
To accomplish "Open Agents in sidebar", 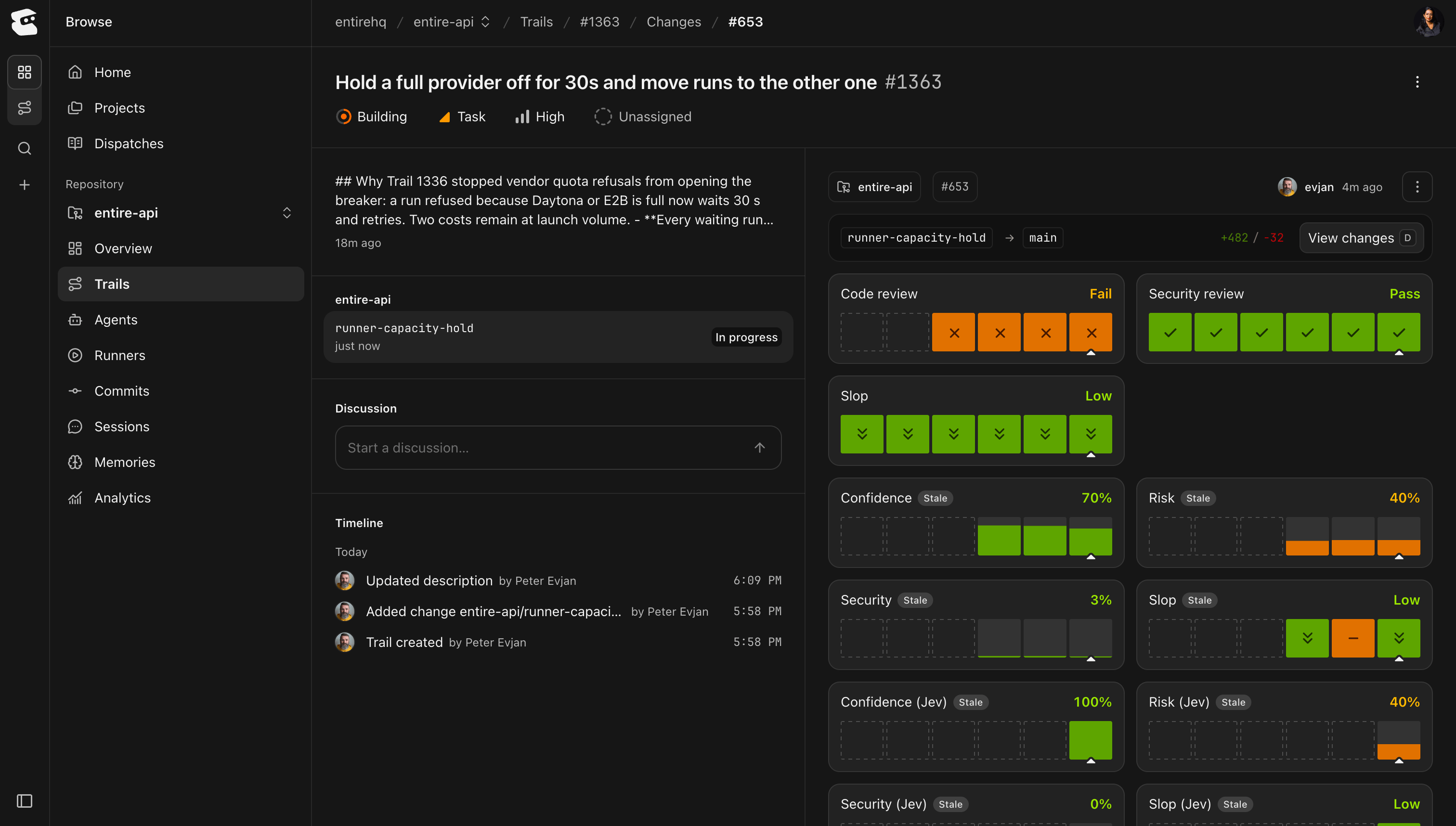I will 181,320.
